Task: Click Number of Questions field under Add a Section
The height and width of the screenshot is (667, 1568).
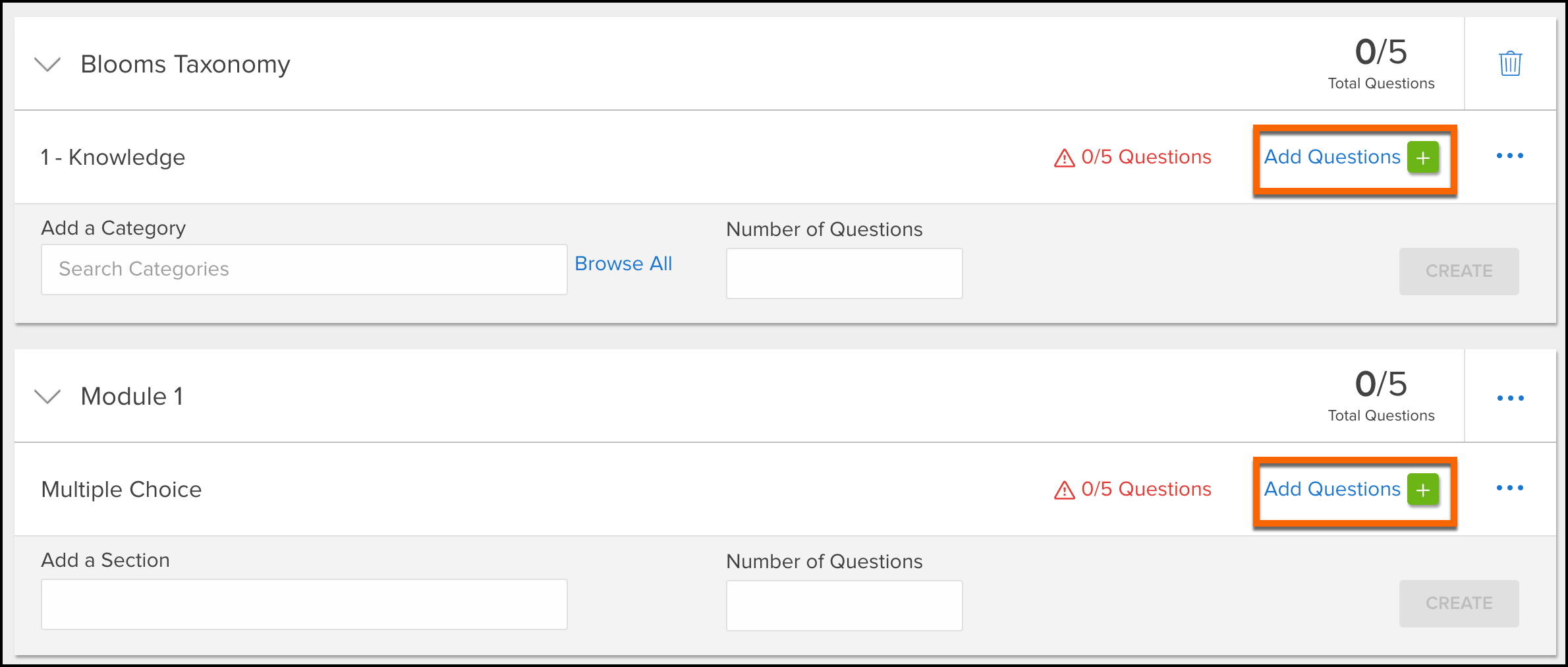Action: [844, 606]
